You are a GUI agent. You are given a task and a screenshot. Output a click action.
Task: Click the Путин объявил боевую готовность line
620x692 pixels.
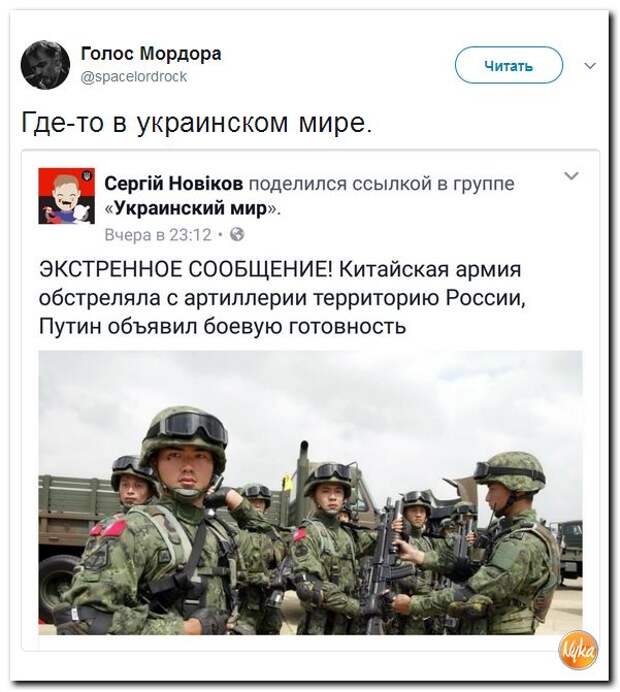point(222,327)
